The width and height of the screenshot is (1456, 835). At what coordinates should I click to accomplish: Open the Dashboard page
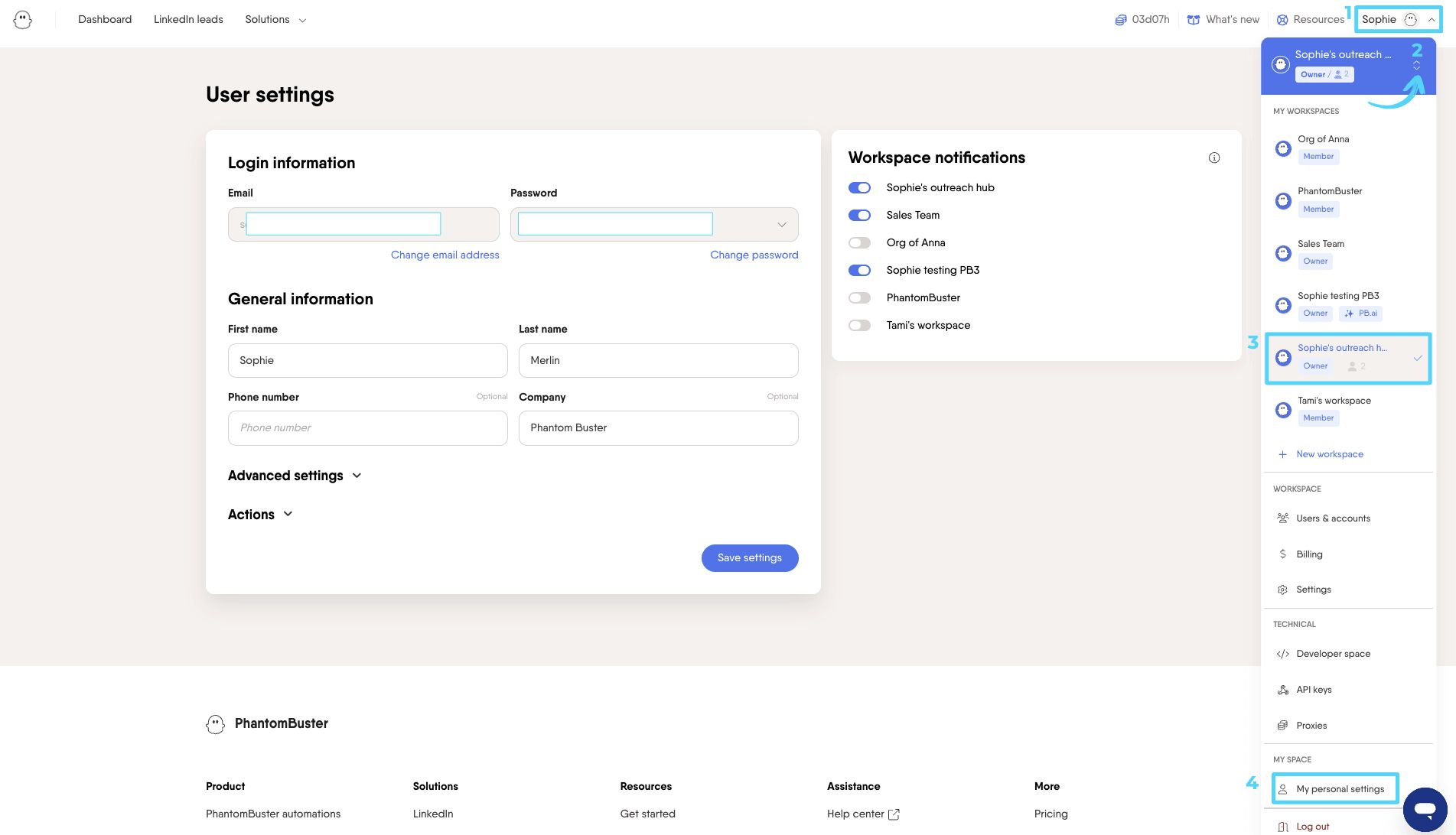(x=105, y=20)
